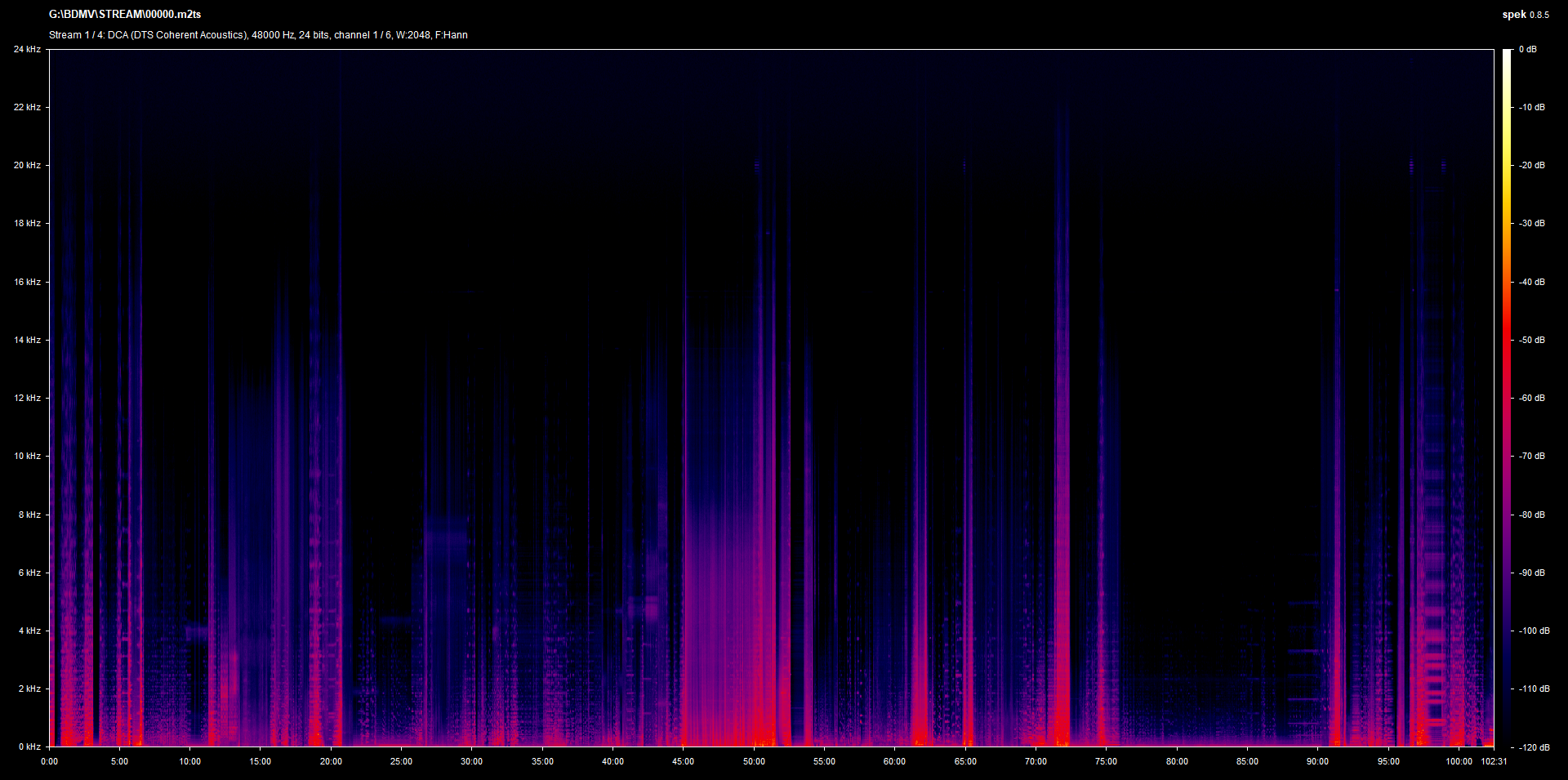The image size is (1568, 780).
Task: Select the 25:00 time axis marker
Action: tap(401, 762)
